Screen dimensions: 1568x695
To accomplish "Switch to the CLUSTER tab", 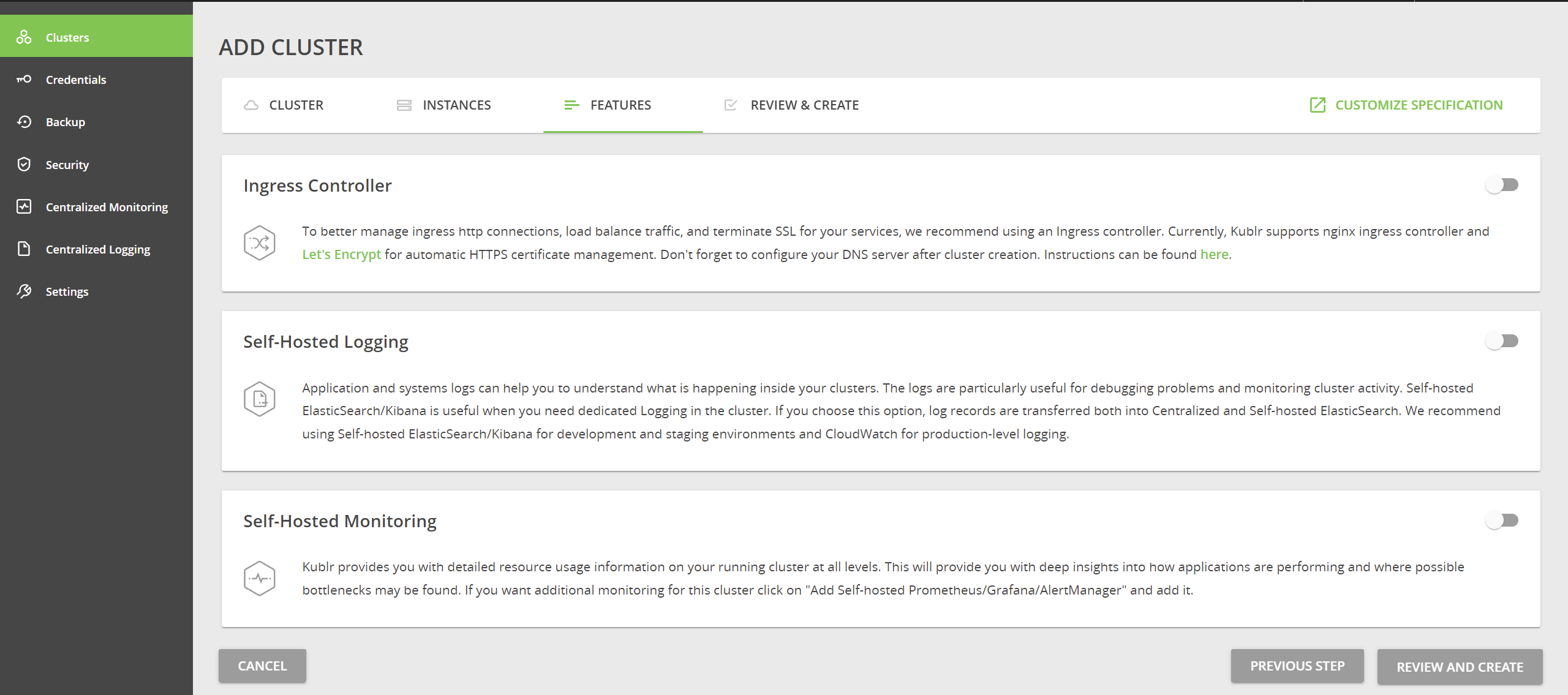I will point(284,105).
